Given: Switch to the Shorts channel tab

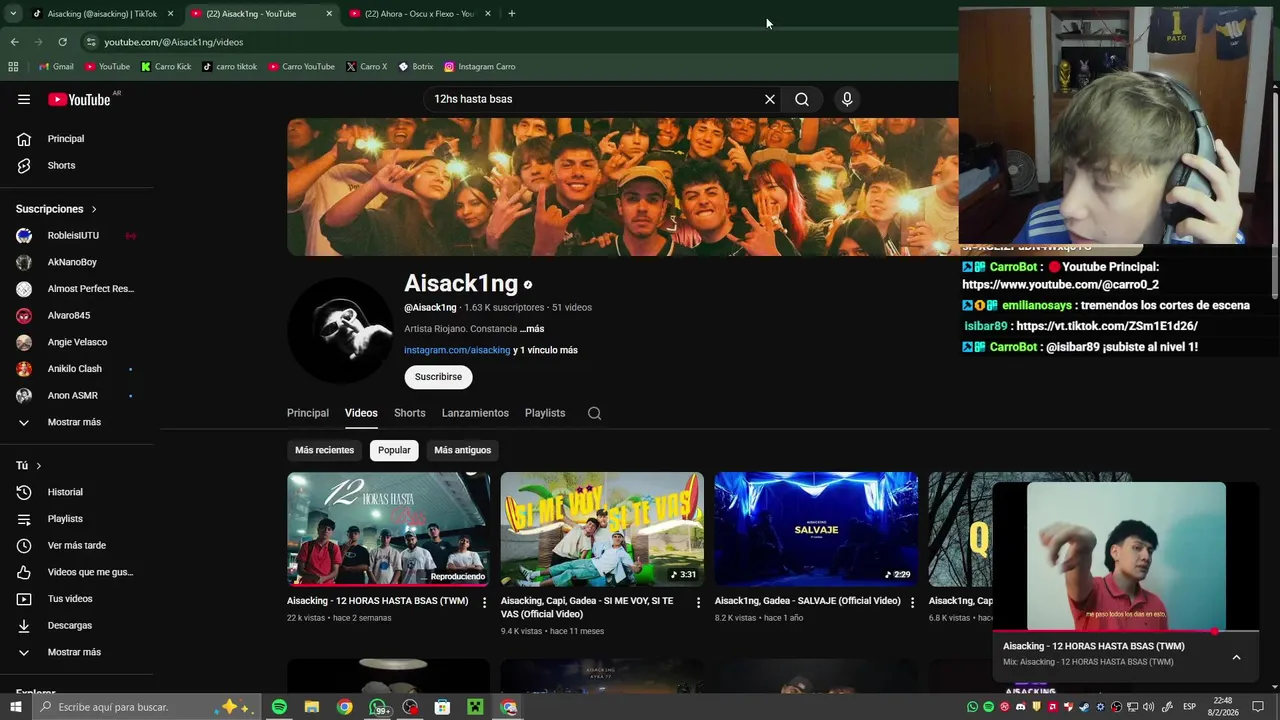Looking at the screenshot, I should click(x=409, y=413).
